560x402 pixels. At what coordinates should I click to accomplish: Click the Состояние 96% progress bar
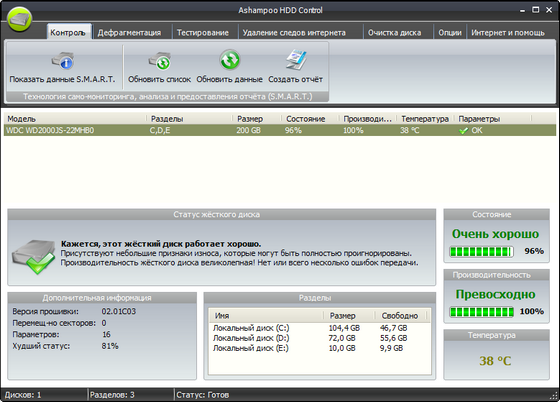pyautogui.click(x=481, y=252)
